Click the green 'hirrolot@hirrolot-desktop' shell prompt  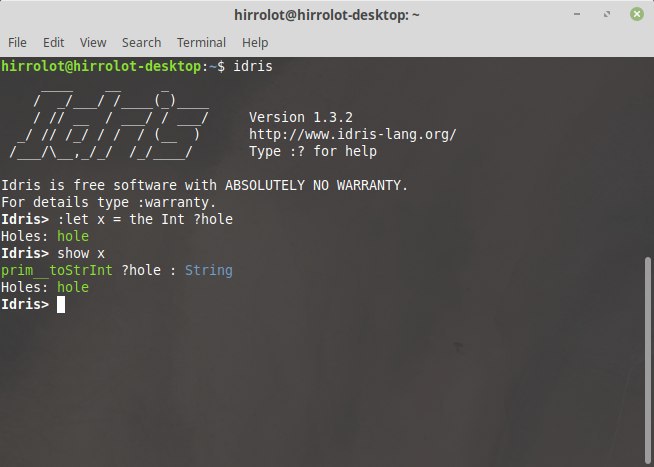[101, 66]
